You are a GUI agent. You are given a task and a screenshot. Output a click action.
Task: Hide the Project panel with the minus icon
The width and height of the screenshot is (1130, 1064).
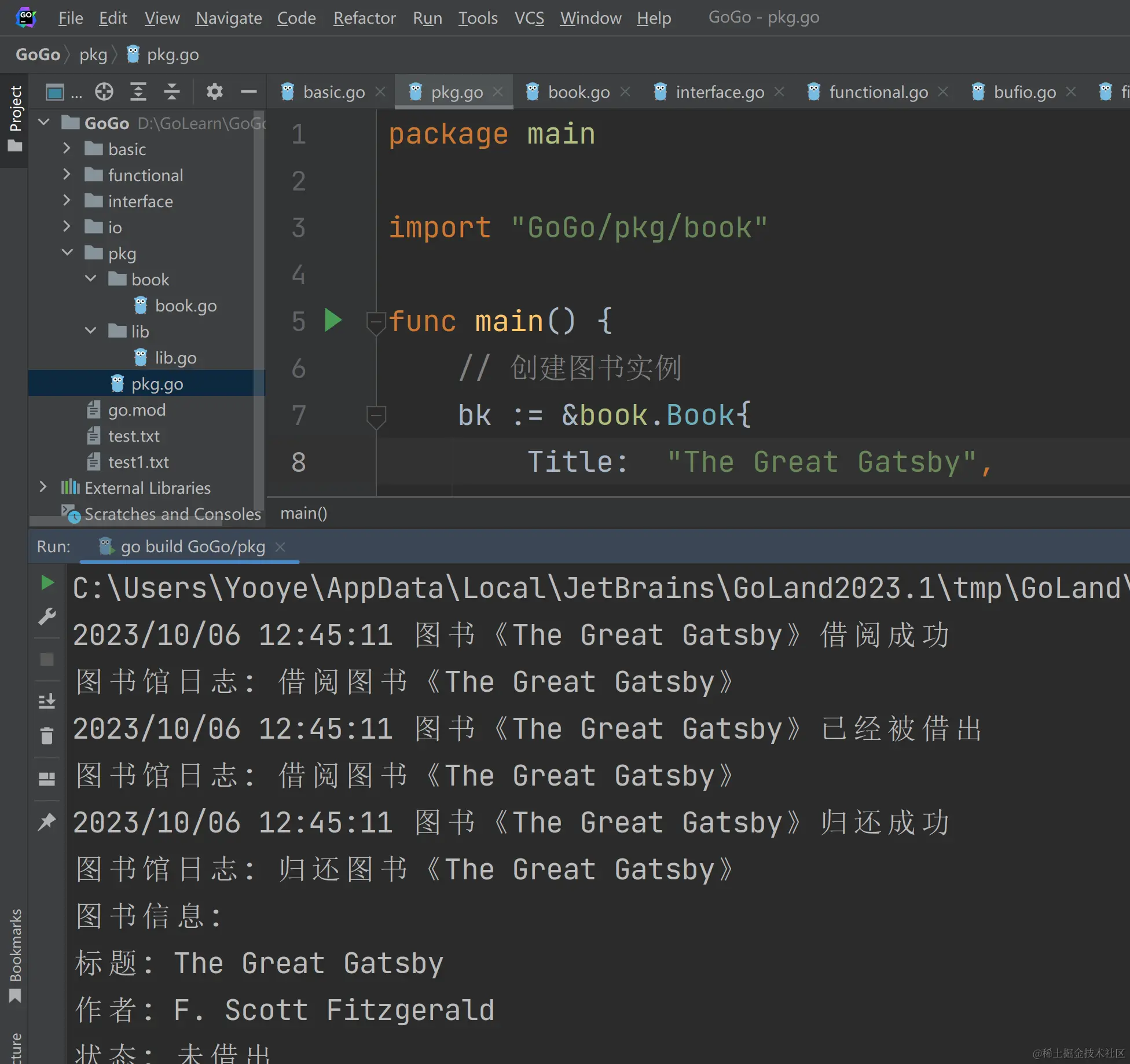[x=248, y=91]
